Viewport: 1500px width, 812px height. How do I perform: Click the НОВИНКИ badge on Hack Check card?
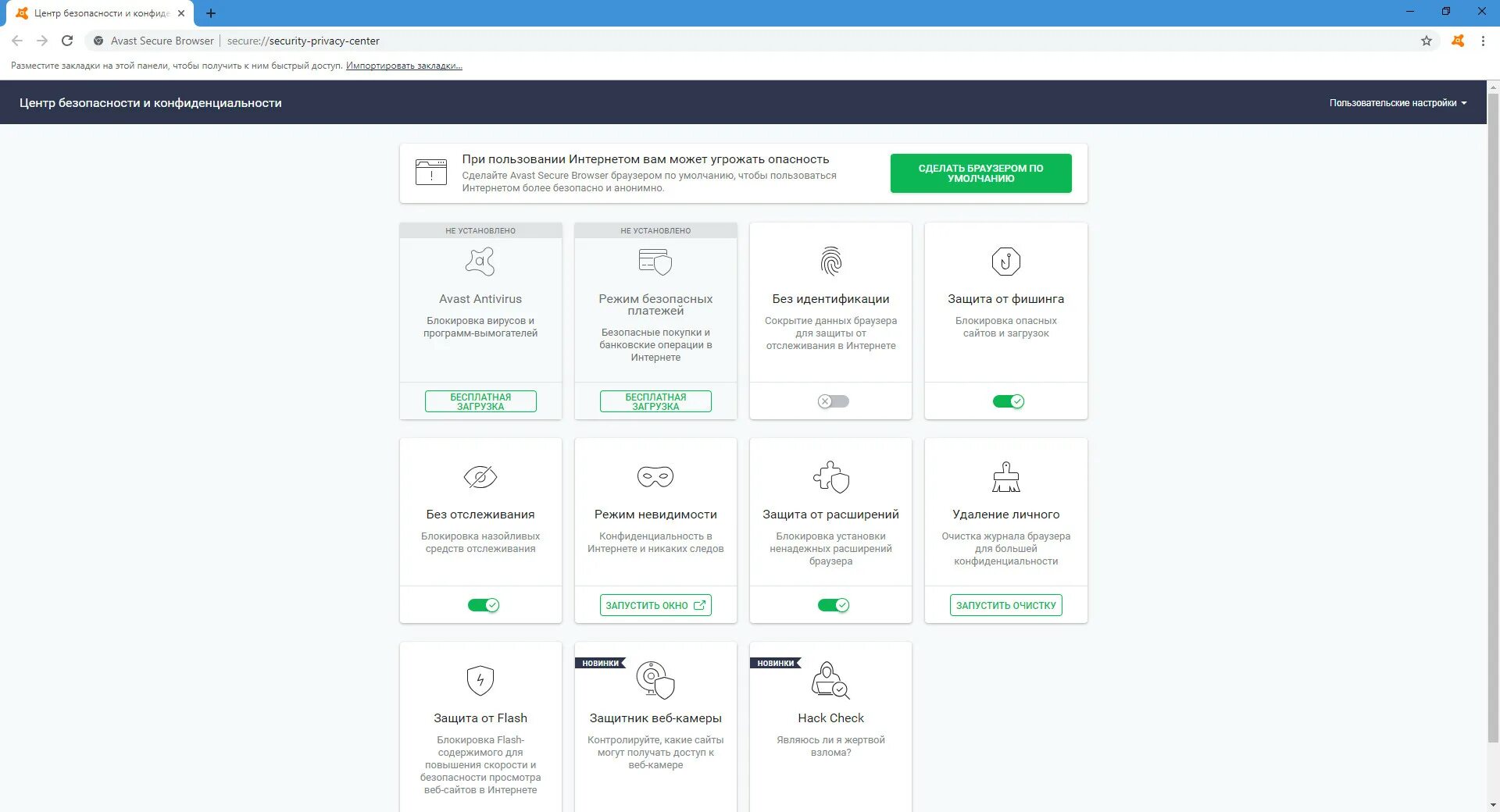(x=775, y=663)
